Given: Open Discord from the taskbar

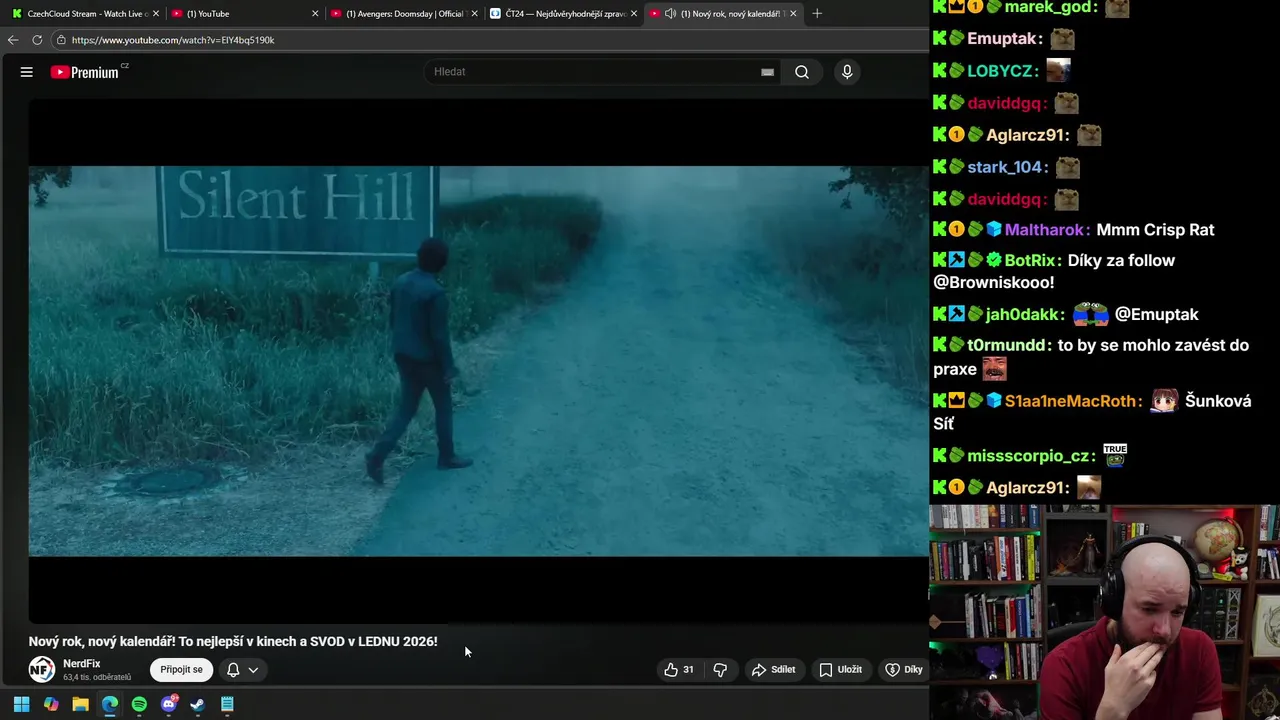Looking at the screenshot, I should (169, 704).
